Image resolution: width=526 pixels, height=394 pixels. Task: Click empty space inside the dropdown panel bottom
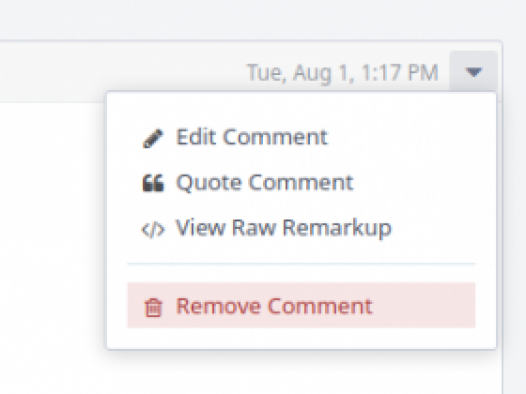(x=301, y=339)
